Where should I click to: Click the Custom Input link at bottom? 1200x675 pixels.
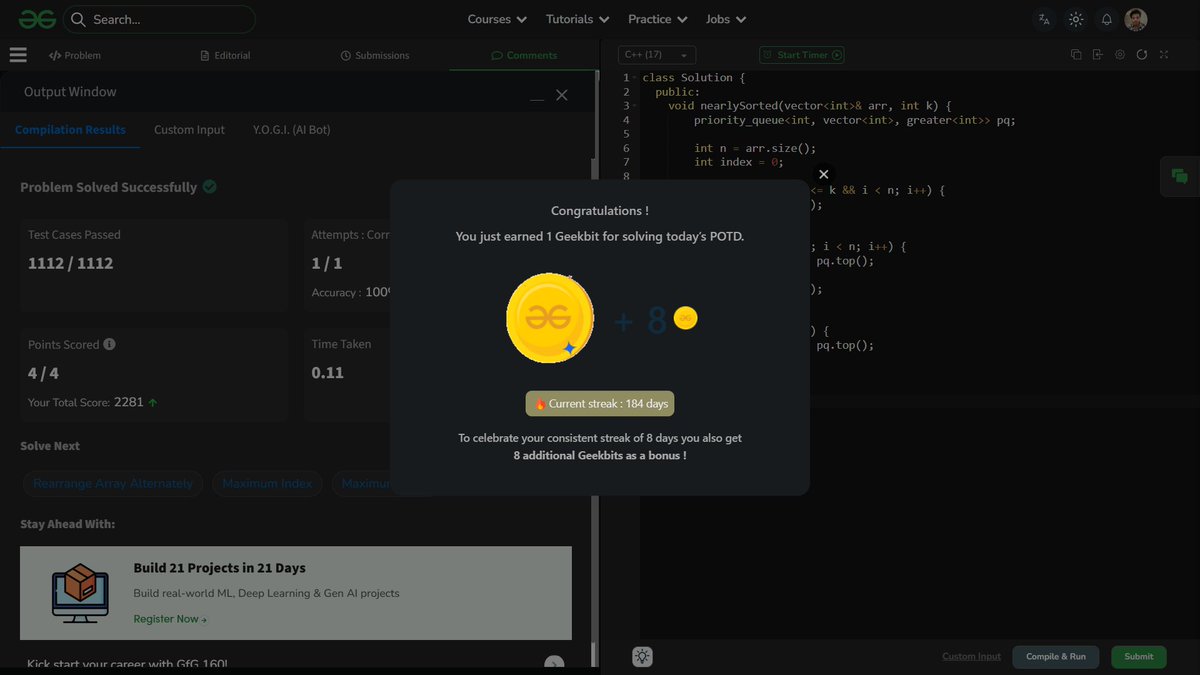click(x=971, y=657)
